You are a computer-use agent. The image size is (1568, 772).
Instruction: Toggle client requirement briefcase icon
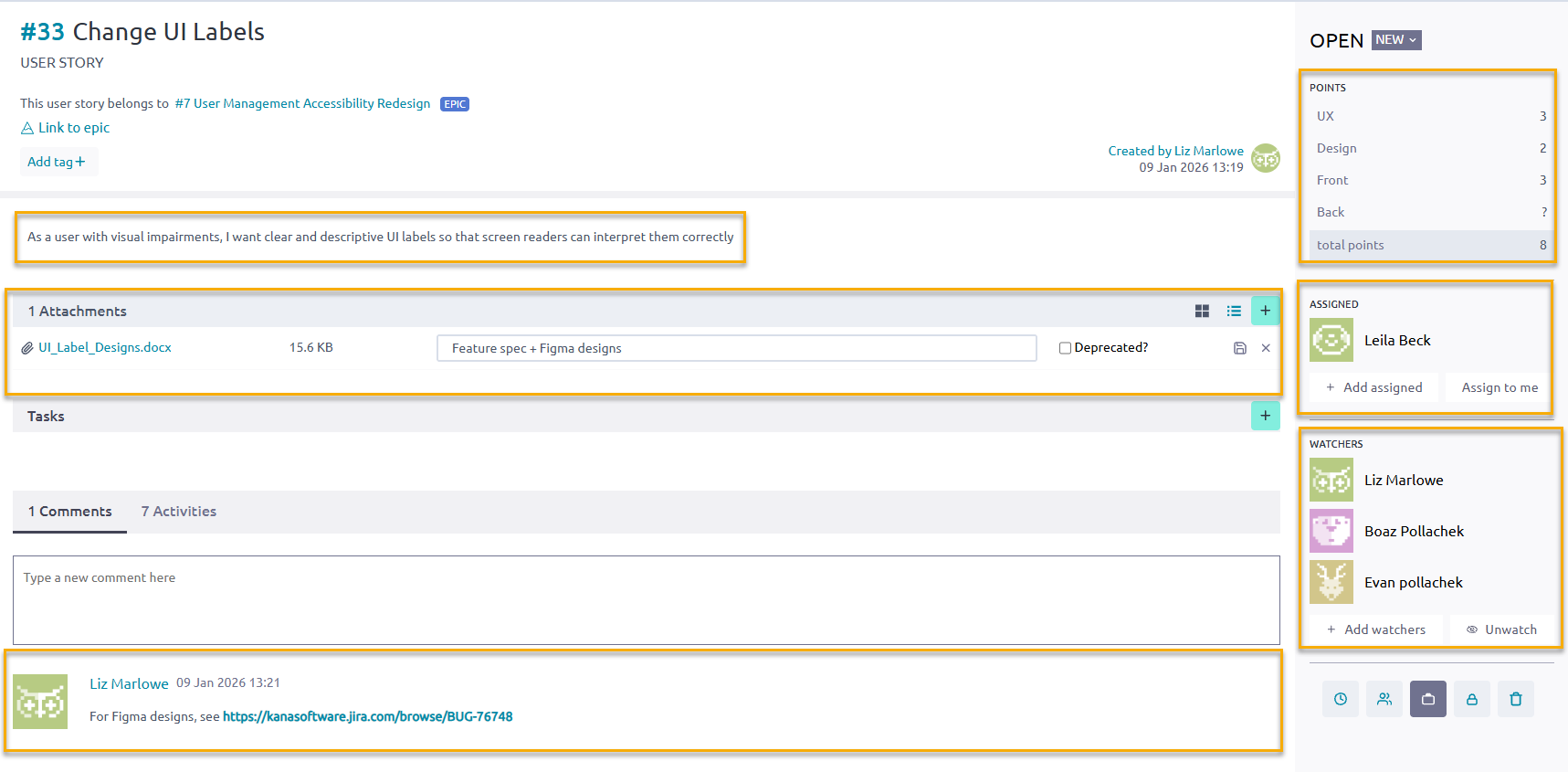pos(1427,699)
